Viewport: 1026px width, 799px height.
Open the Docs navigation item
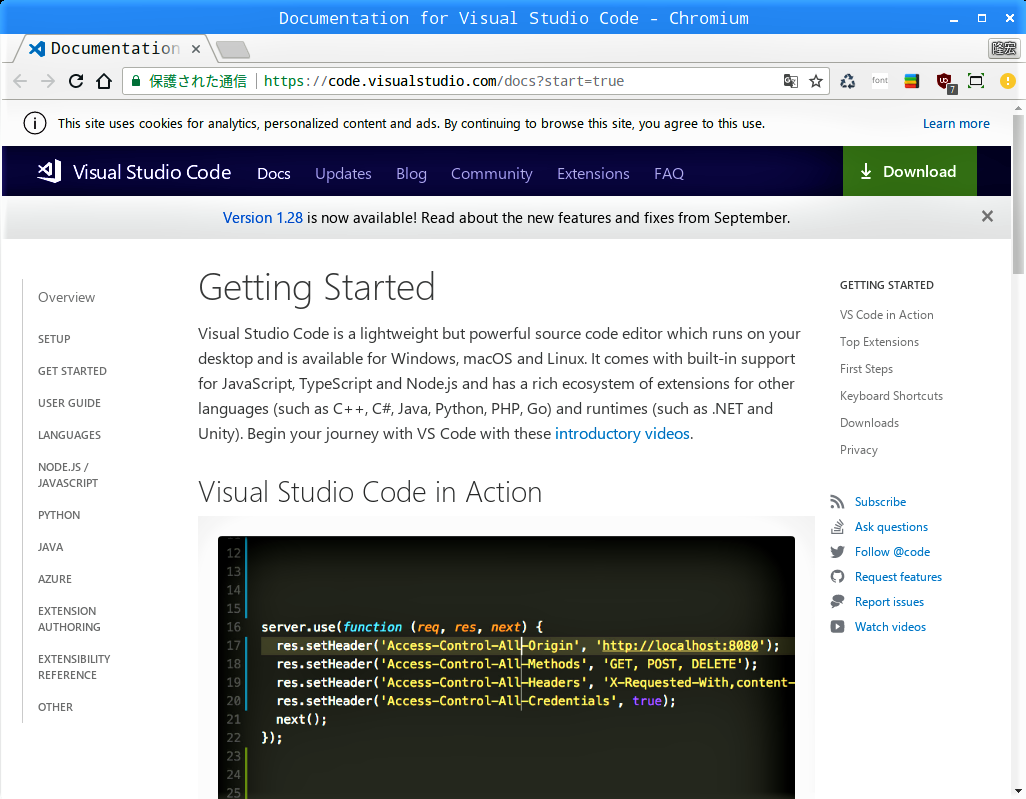pyautogui.click(x=274, y=173)
